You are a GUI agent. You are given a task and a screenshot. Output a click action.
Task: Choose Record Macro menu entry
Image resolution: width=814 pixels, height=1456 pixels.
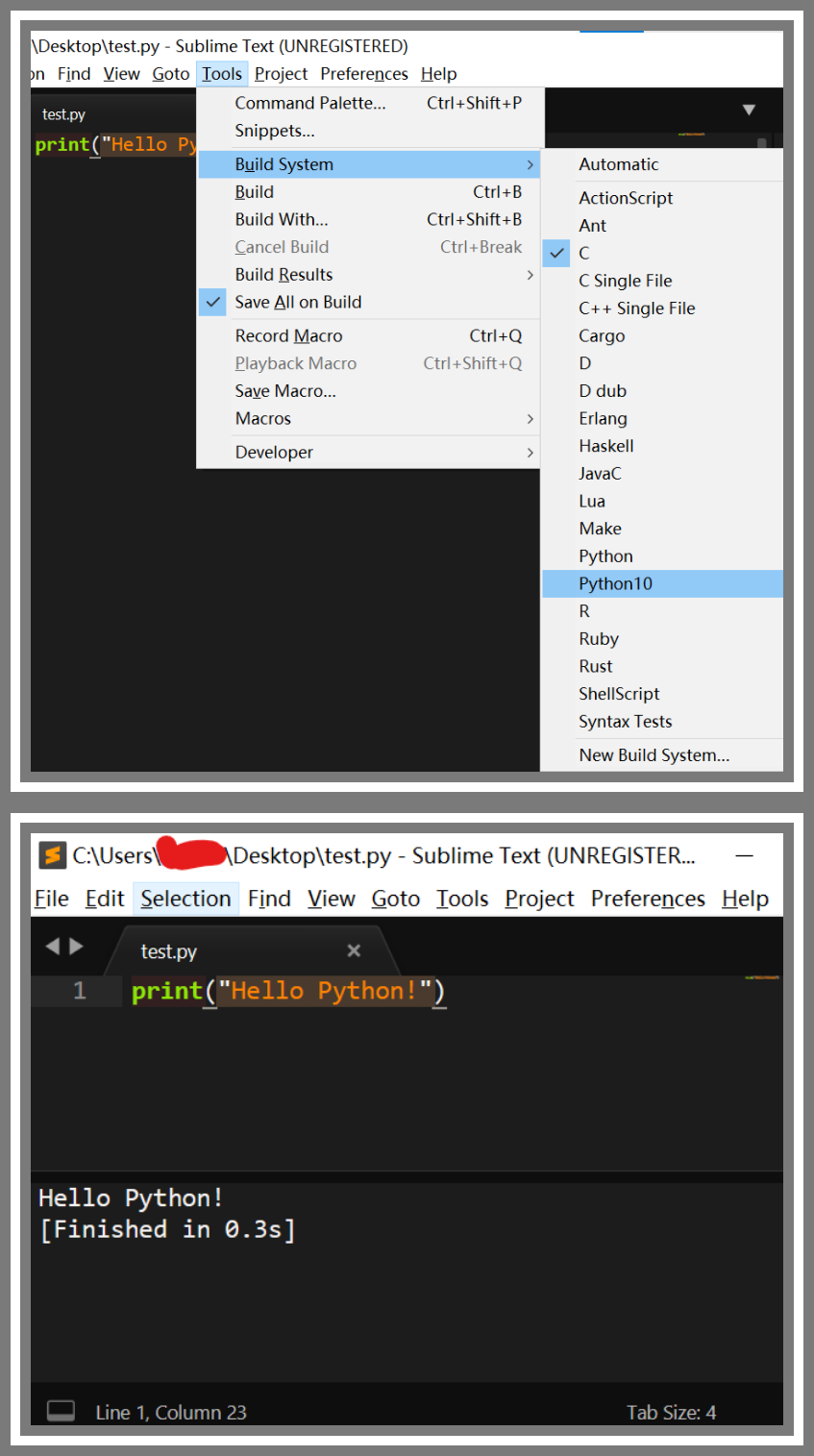370,335
